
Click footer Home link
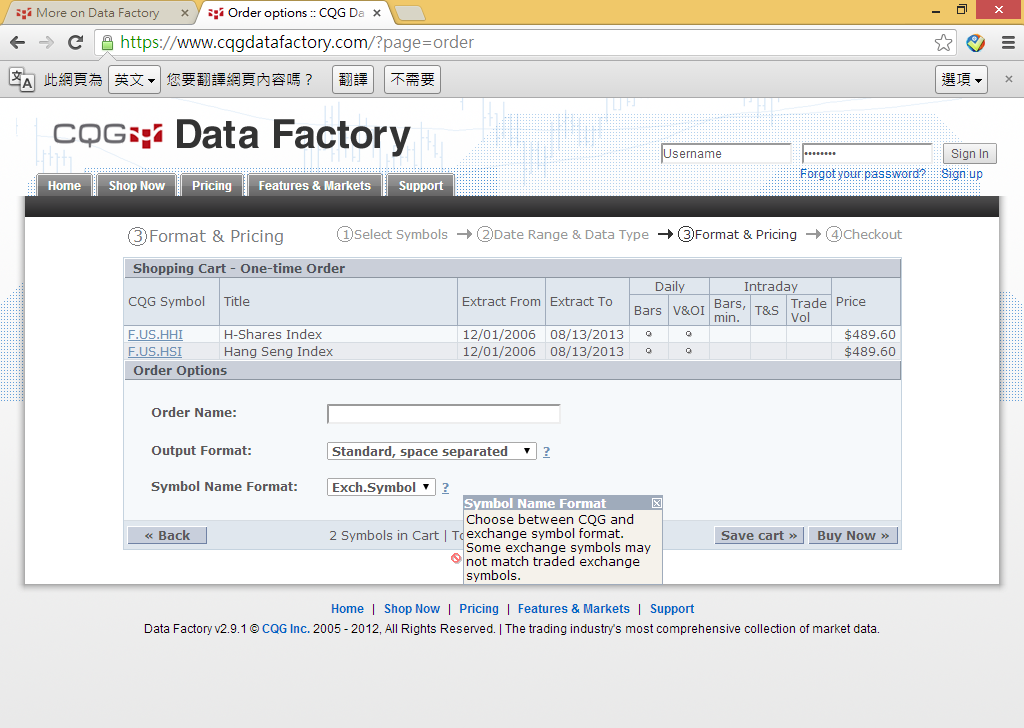347,609
